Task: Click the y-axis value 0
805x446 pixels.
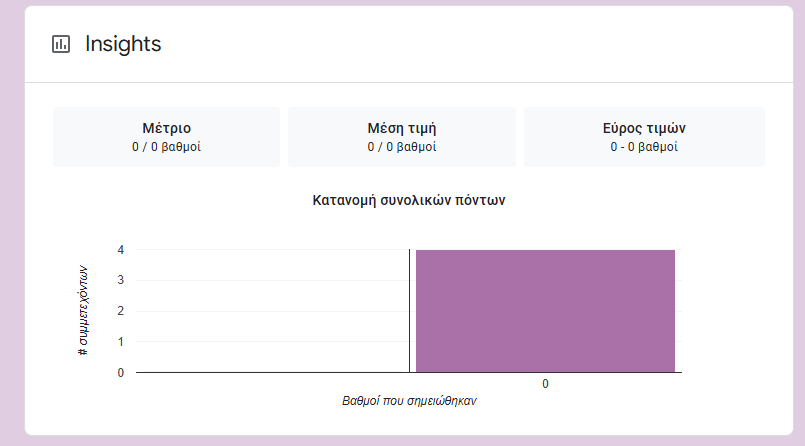Action: 121,373
